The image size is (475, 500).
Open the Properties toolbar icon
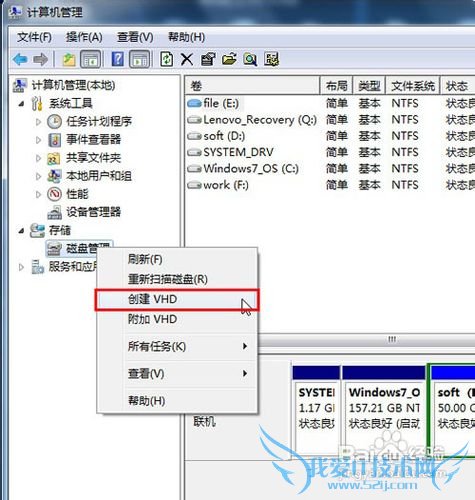pyautogui.click(x=208, y=59)
